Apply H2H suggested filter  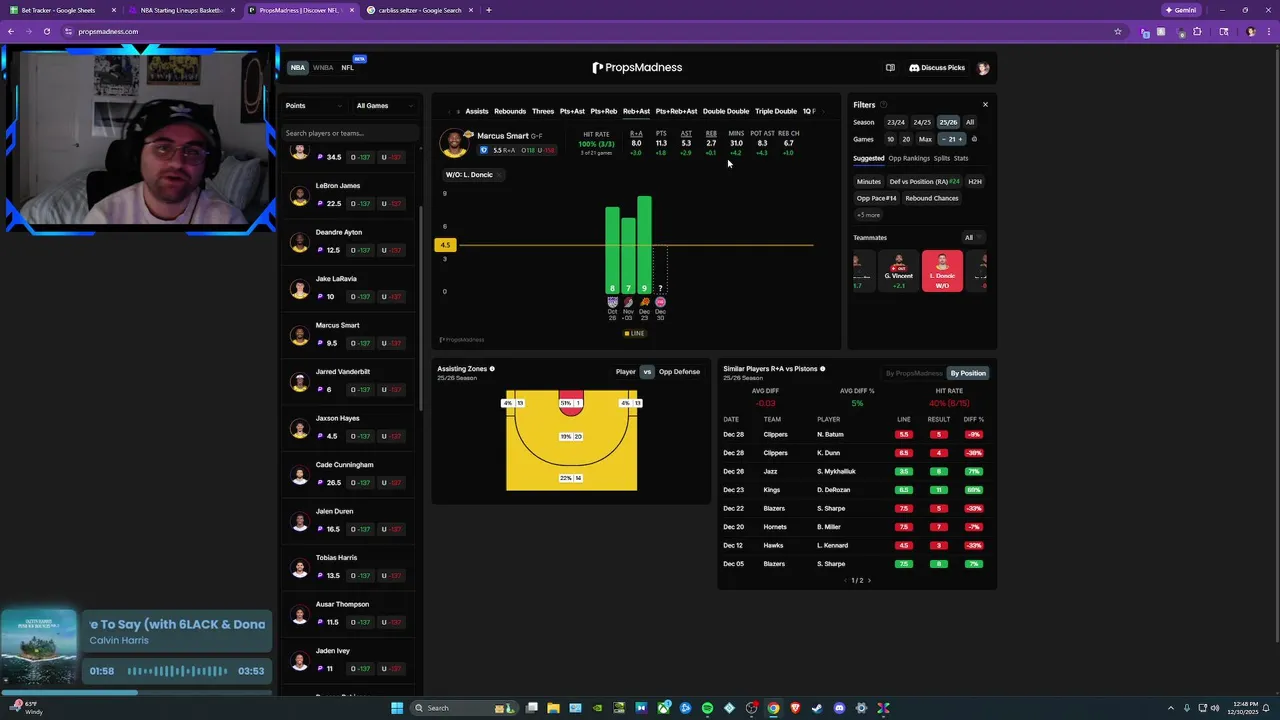(975, 182)
